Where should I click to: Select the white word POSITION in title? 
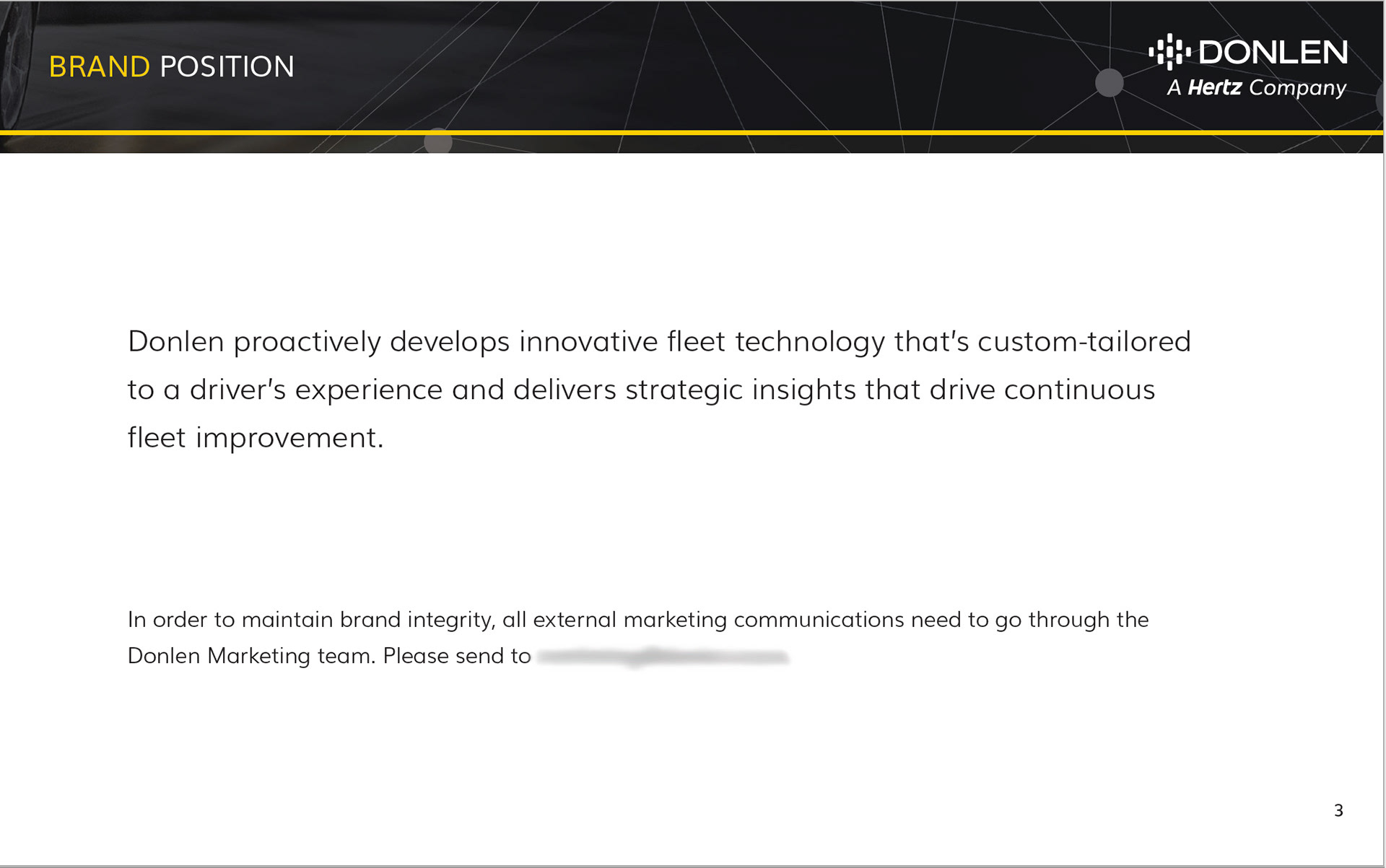coord(227,66)
